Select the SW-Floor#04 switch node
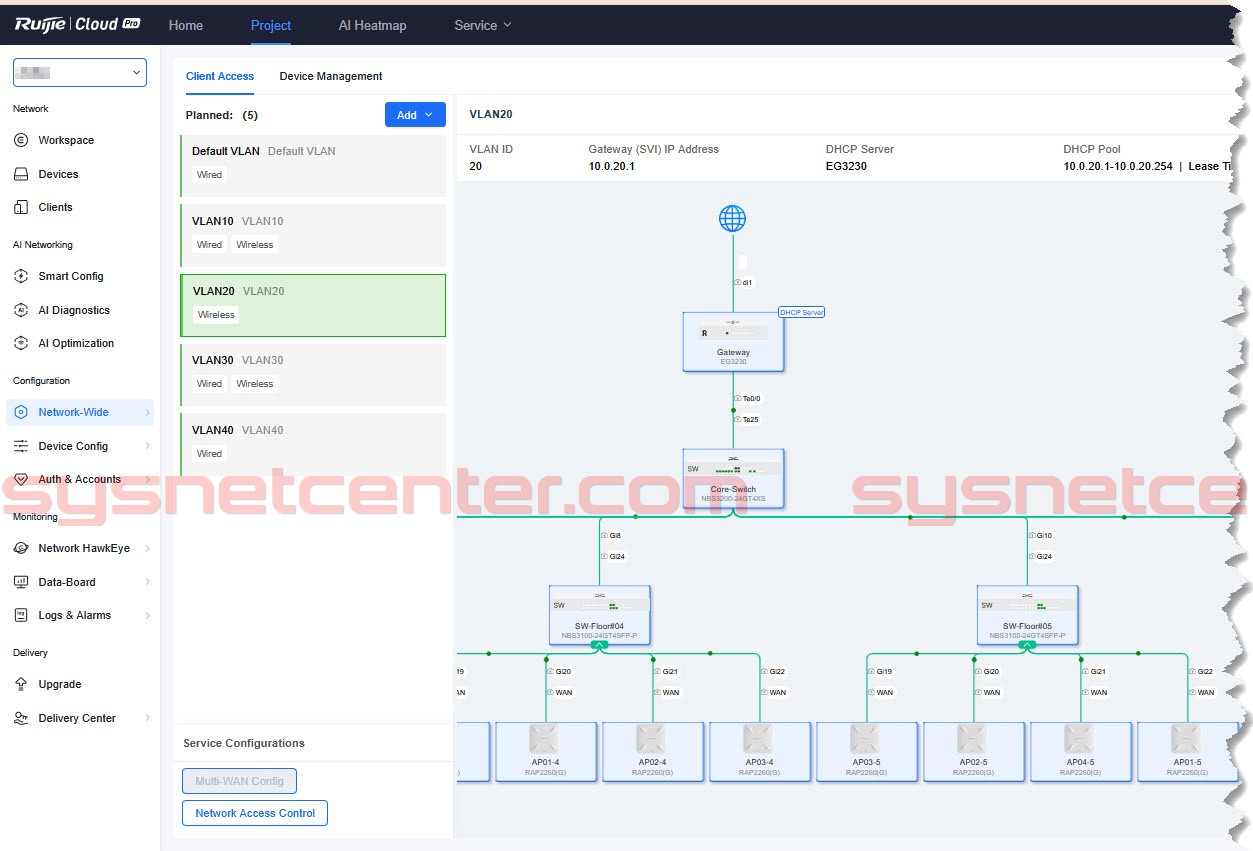 (600, 613)
